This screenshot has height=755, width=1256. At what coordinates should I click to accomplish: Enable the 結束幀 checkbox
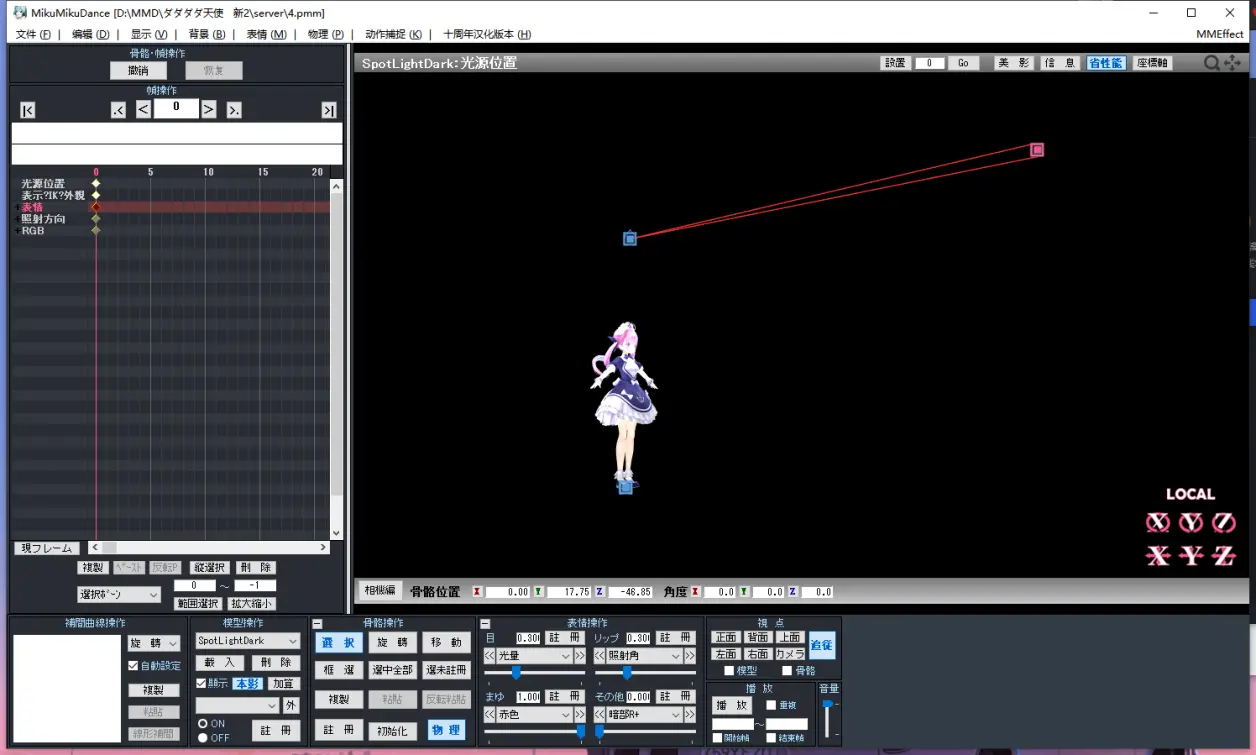pos(771,738)
